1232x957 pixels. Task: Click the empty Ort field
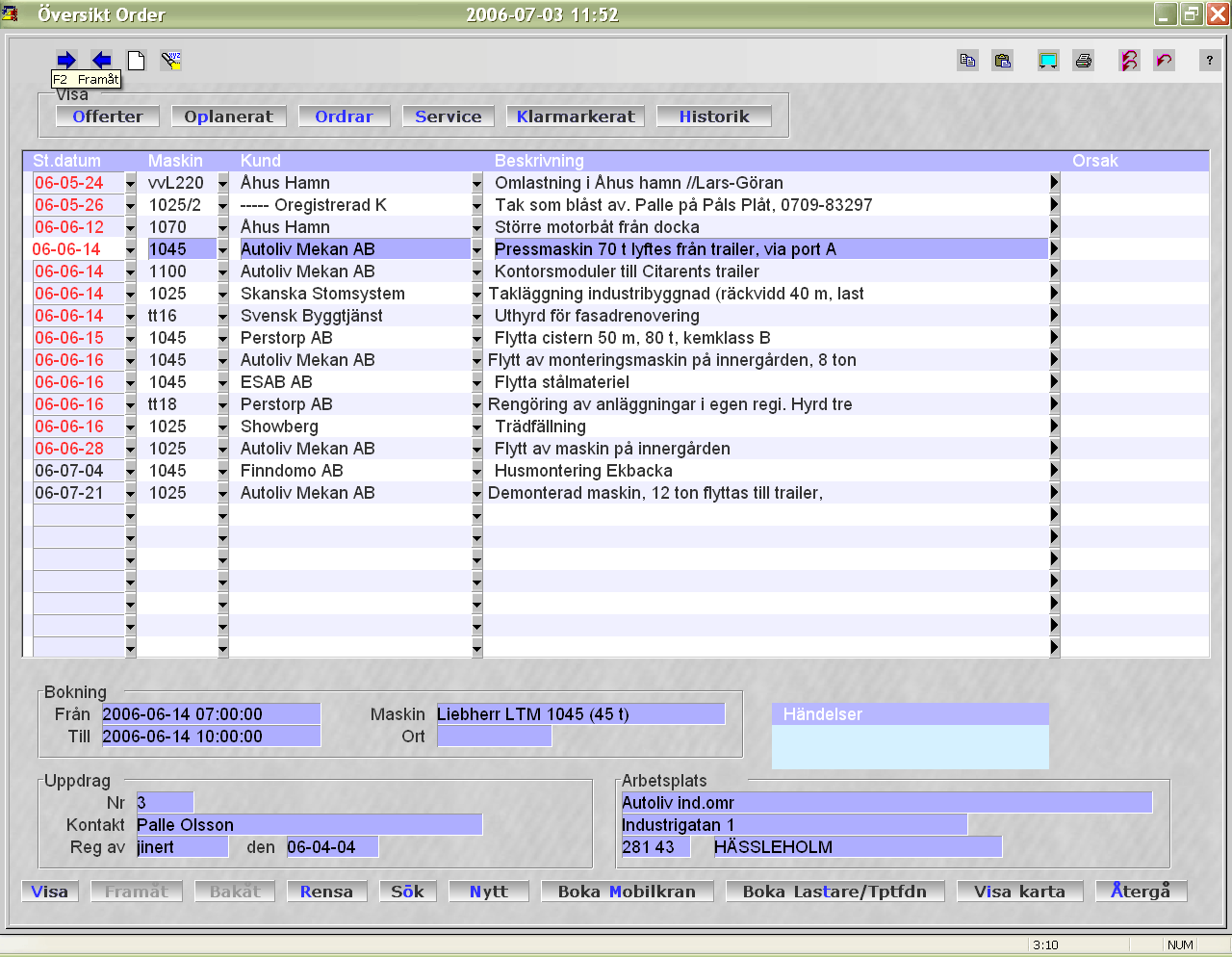pos(494,737)
